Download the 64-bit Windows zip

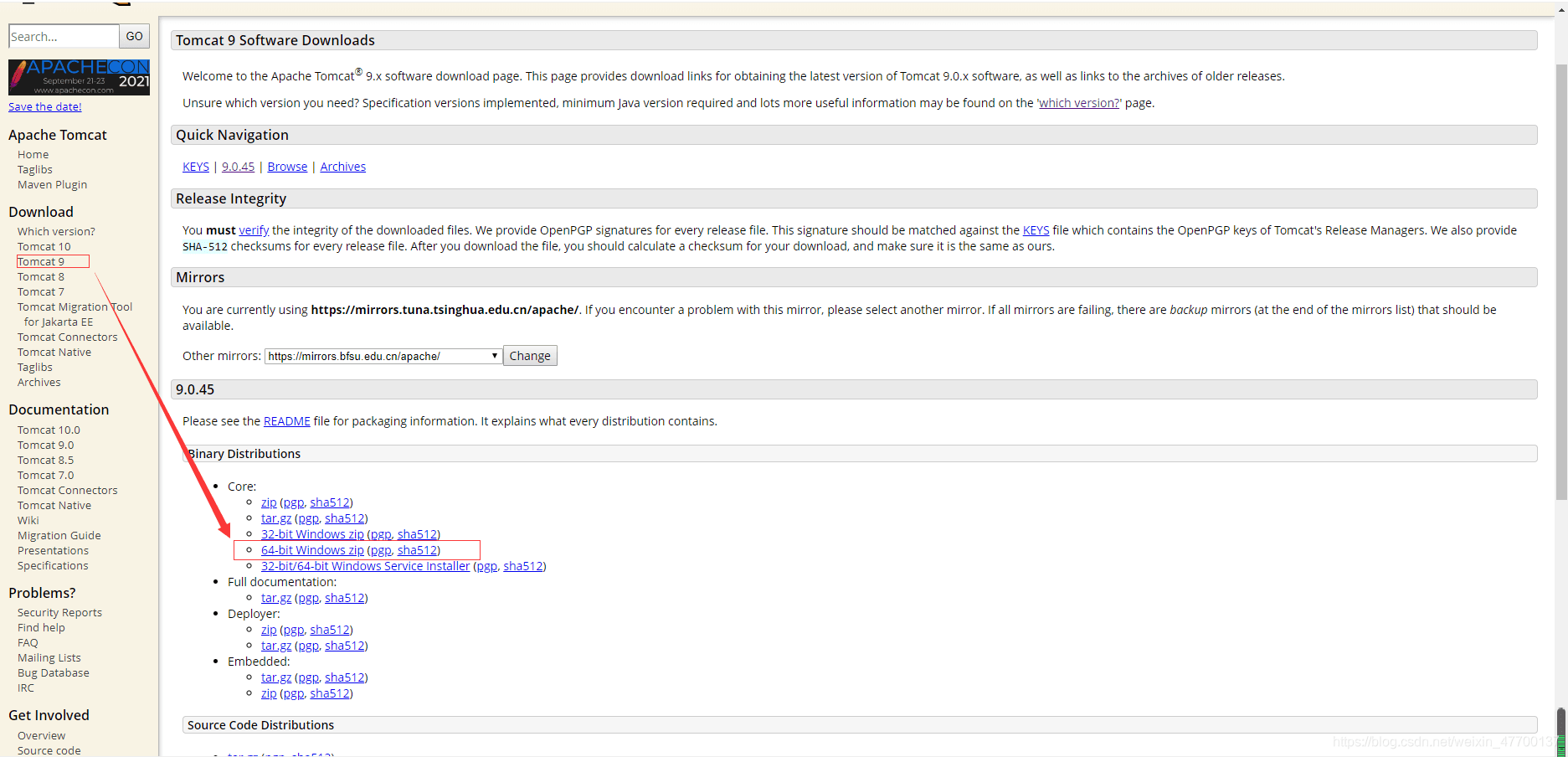click(312, 550)
